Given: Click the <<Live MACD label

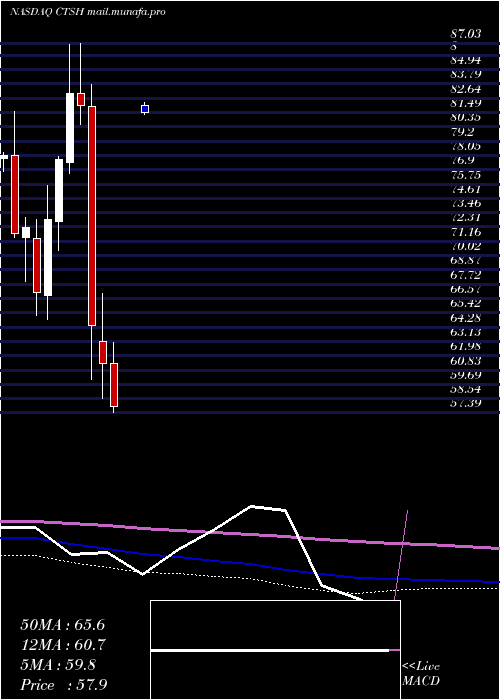Looking at the screenshot, I should coord(421,673).
